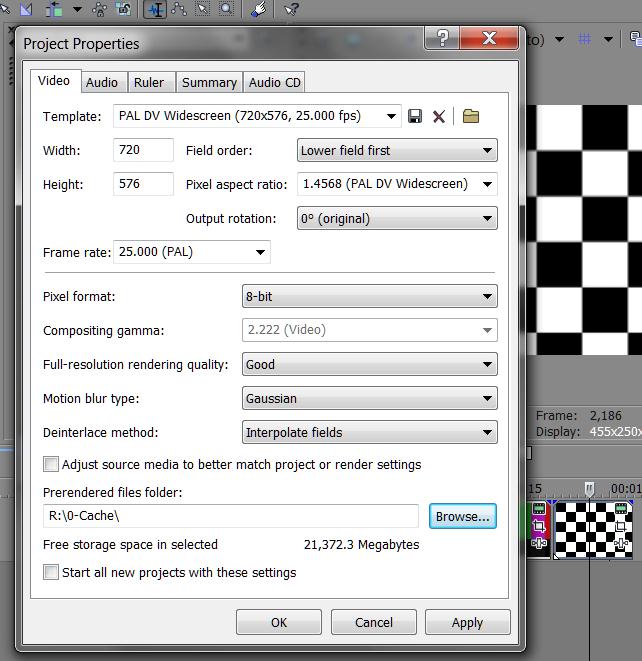Select the Envelope edit tool
The image size is (642, 661).
click(179, 9)
